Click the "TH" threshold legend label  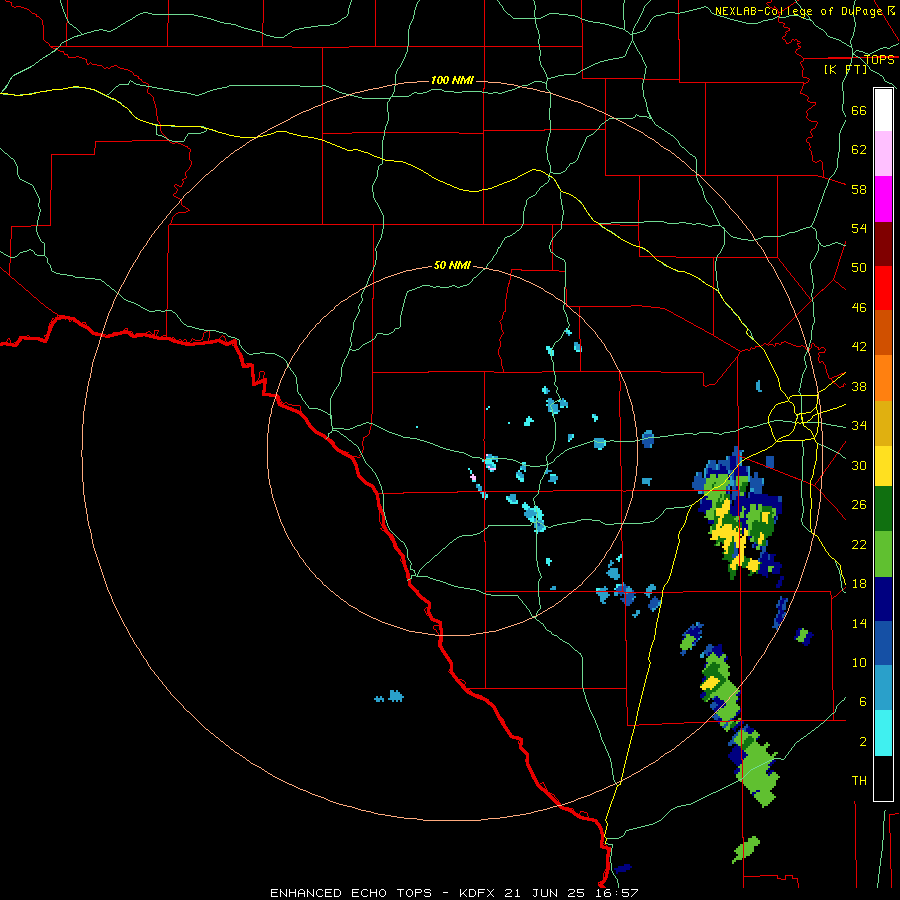tap(859, 781)
